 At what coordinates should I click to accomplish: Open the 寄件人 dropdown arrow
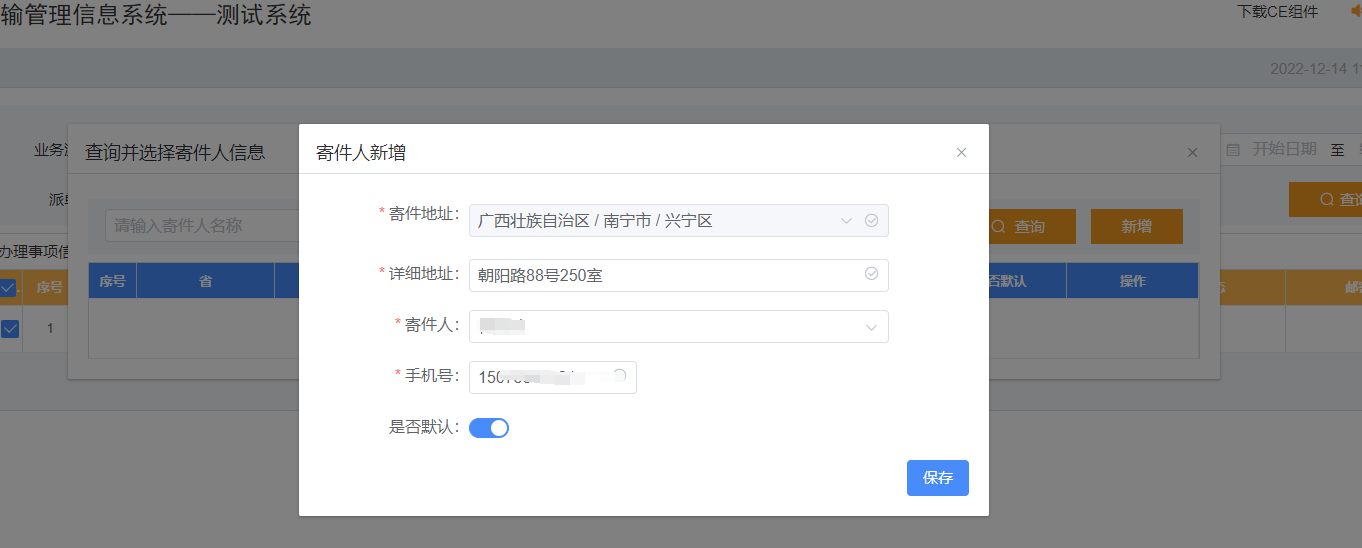click(x=871, y=327)
